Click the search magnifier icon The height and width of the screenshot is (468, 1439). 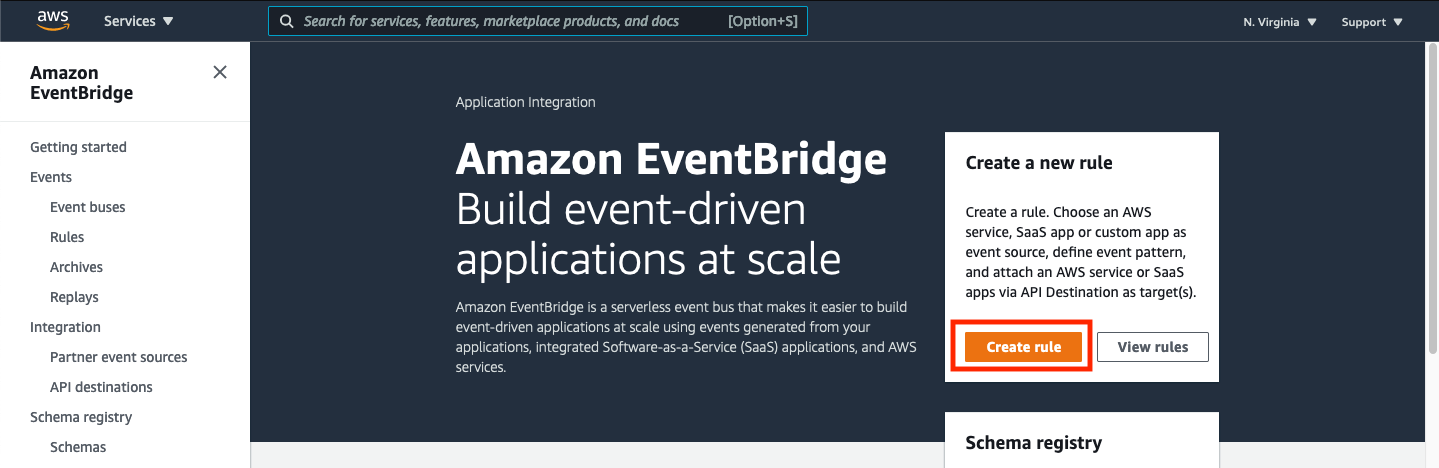tap(287, 21)
